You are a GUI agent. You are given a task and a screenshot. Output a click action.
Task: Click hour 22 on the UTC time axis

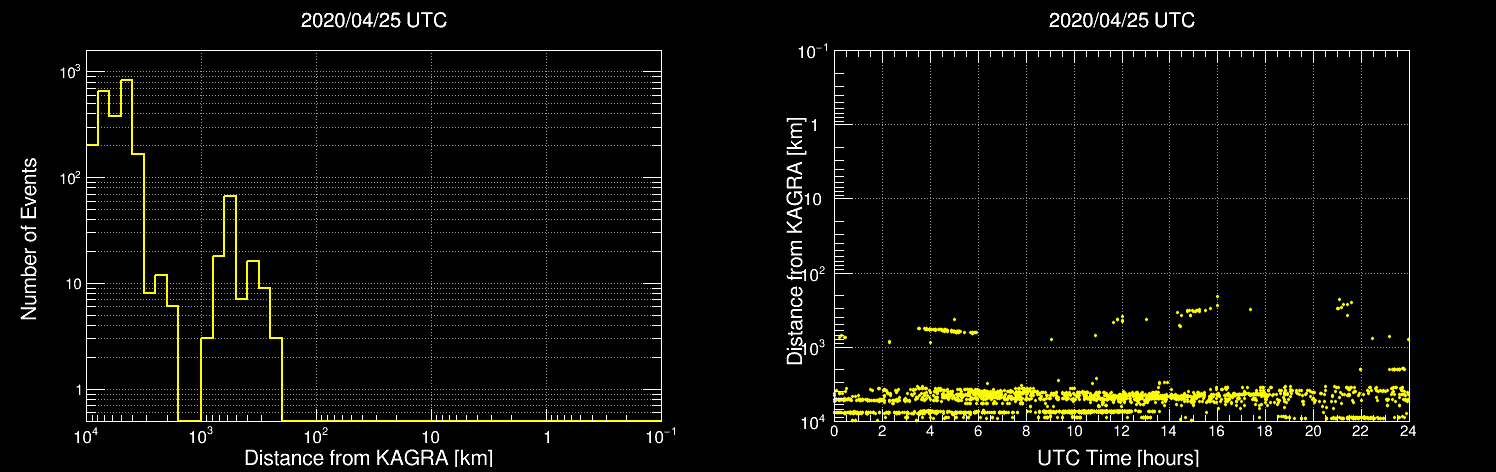(x=1361, y=432)
